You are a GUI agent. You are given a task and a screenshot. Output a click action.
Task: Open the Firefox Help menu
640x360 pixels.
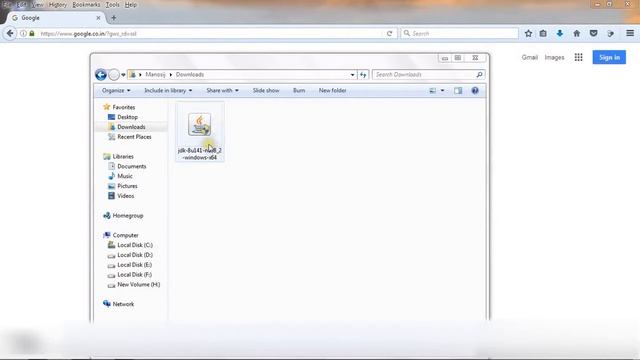coord(131,5)
